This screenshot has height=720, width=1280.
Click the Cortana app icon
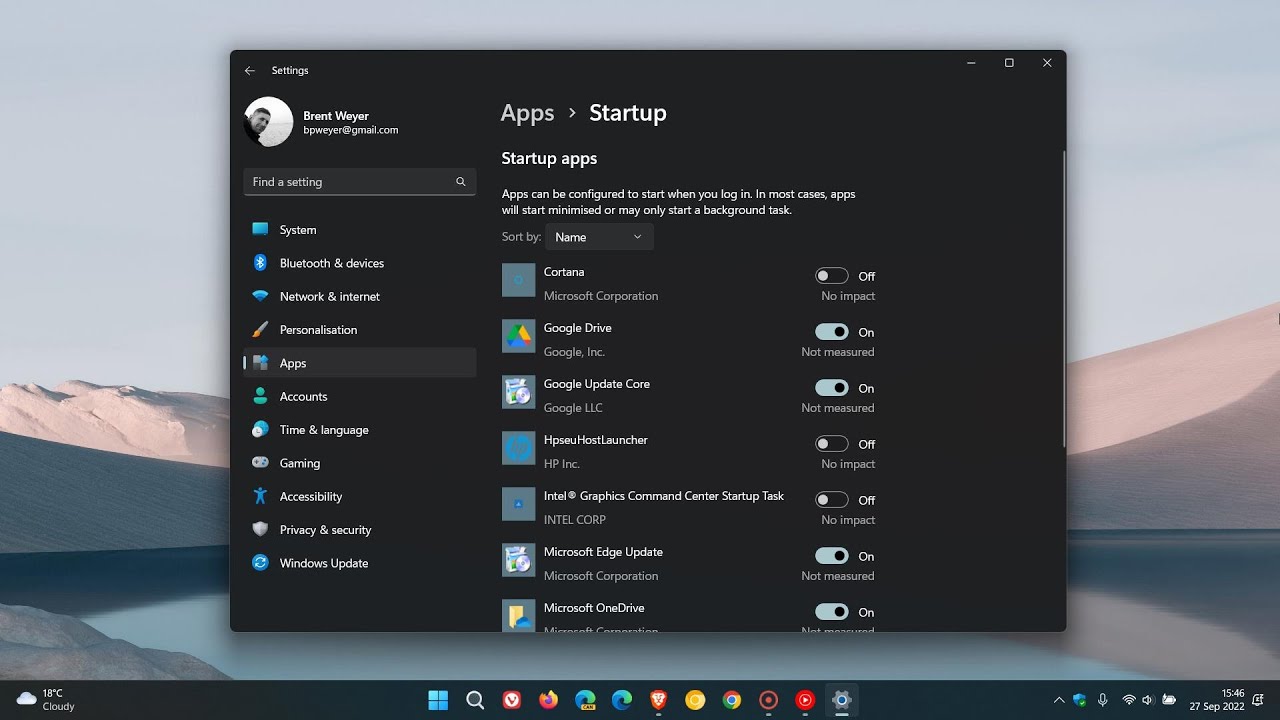pyautogui.click(x=519, y=281)
